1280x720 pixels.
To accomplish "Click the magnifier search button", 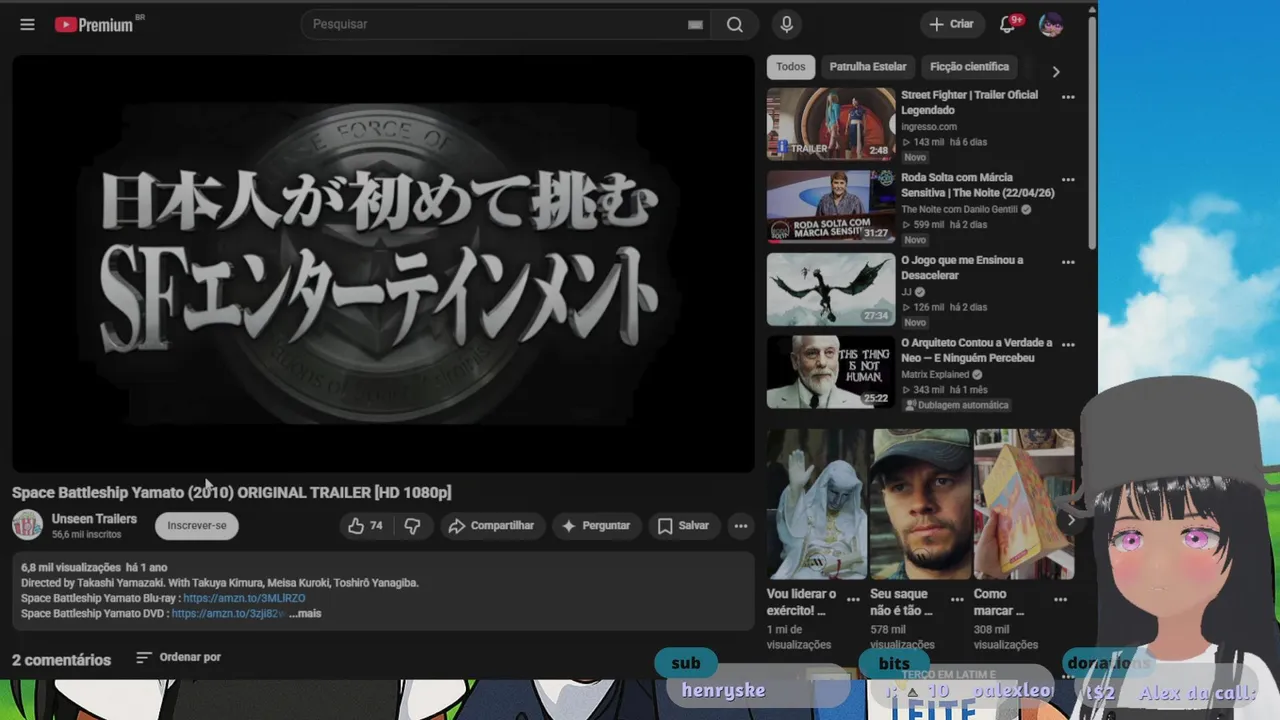I will tap(735, 24).
